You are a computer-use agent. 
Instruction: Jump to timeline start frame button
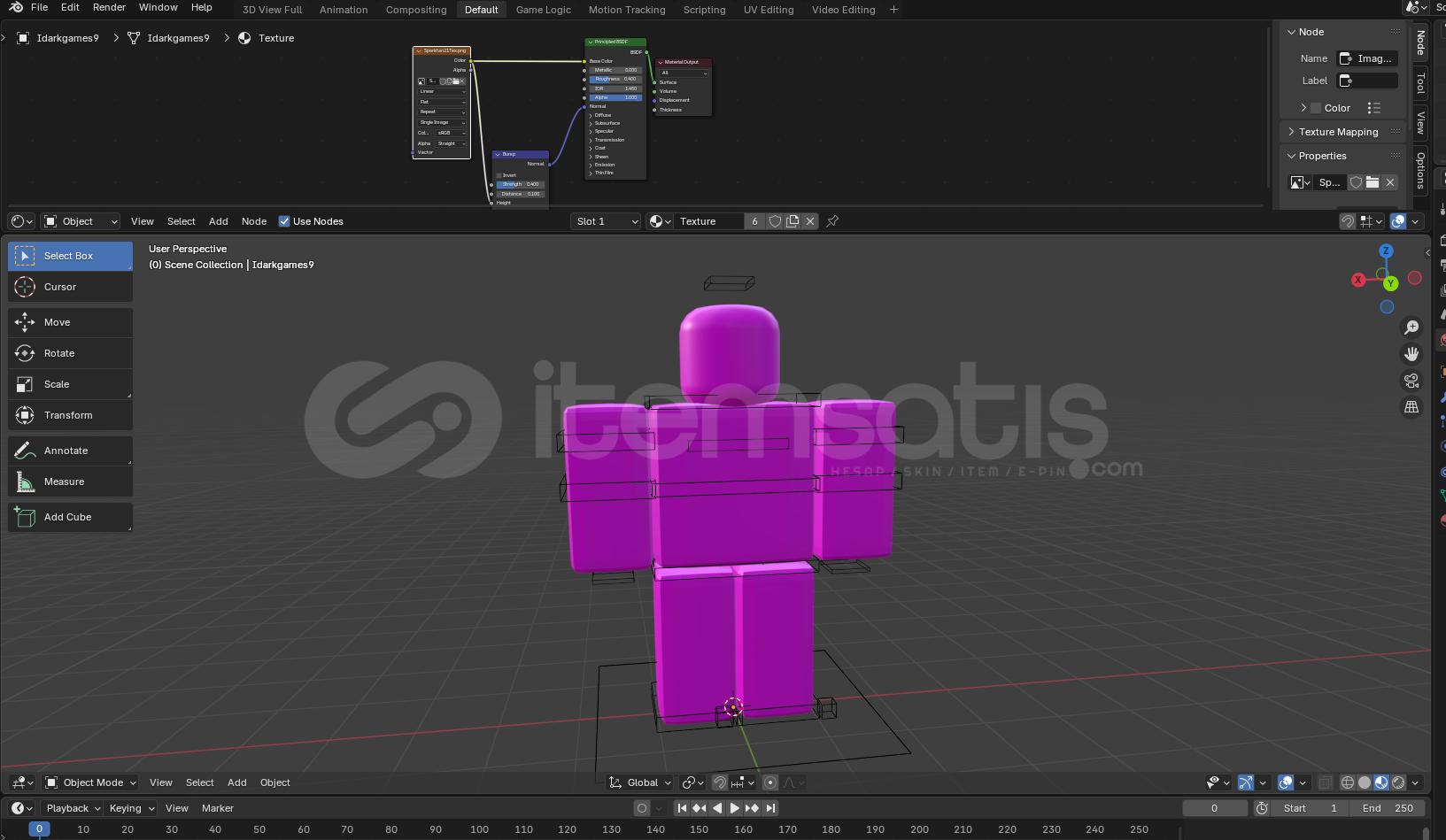[x=682, y=808]
